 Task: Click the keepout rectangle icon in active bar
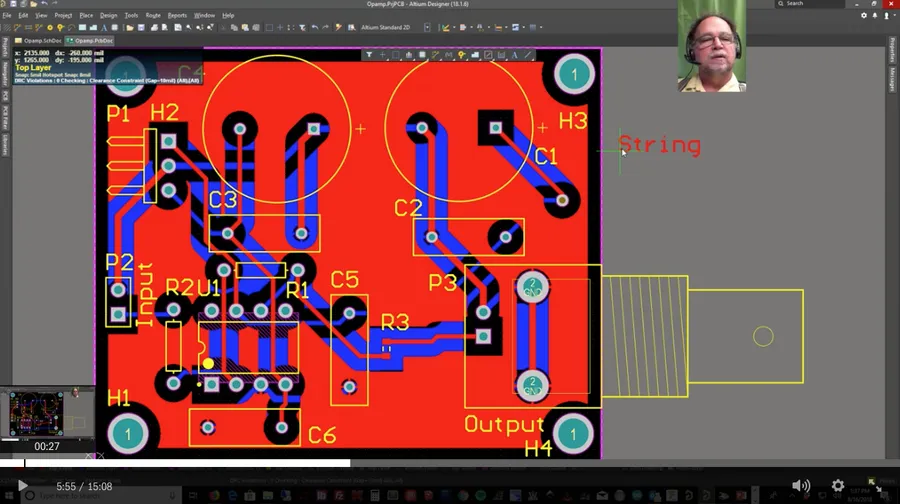click(488, 55)
